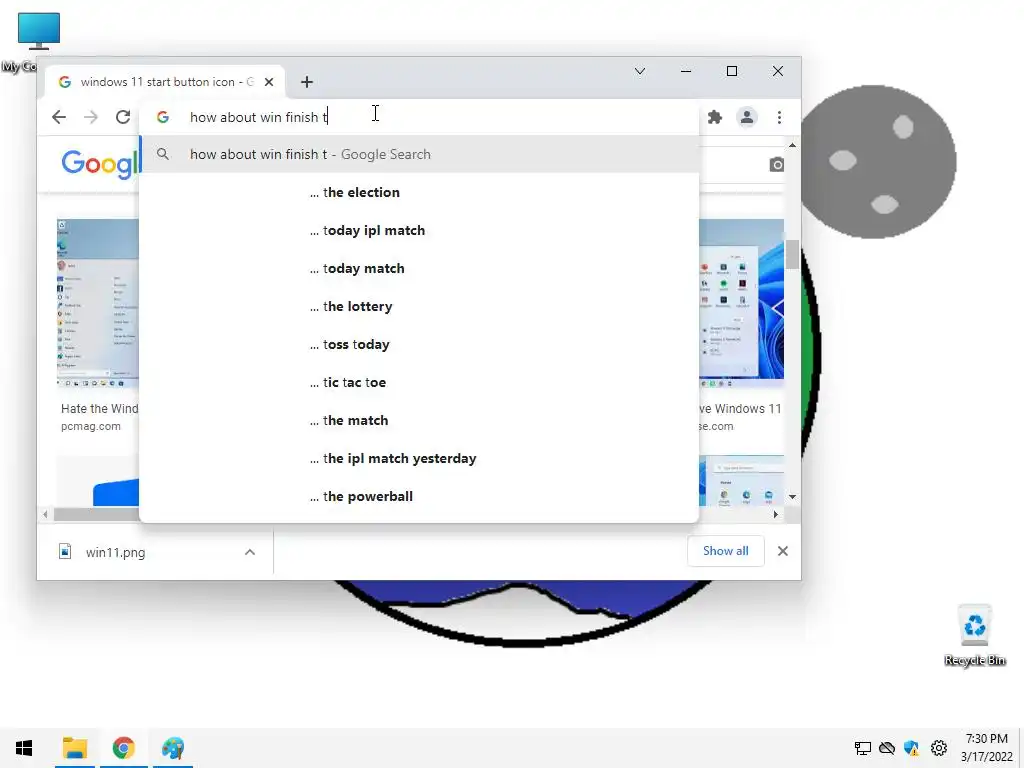Screen dimensions: 1024x768
Task: Select 'how about win finish t - Google Search'
Action: (419, 154)
